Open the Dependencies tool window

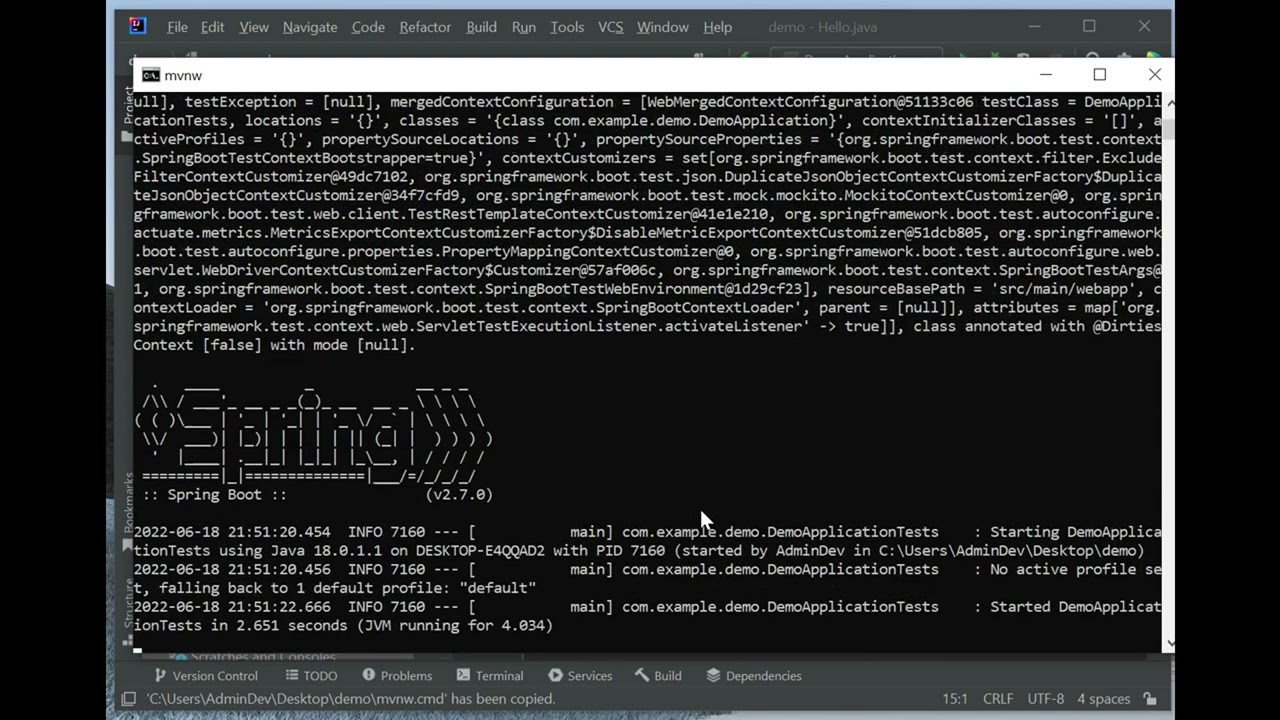tap(754, 676)
